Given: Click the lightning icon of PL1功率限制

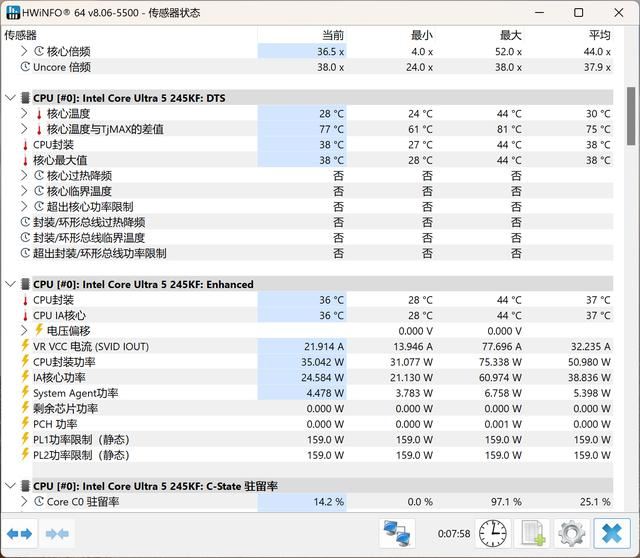Looking at the screenshot, I should [25, 439].
